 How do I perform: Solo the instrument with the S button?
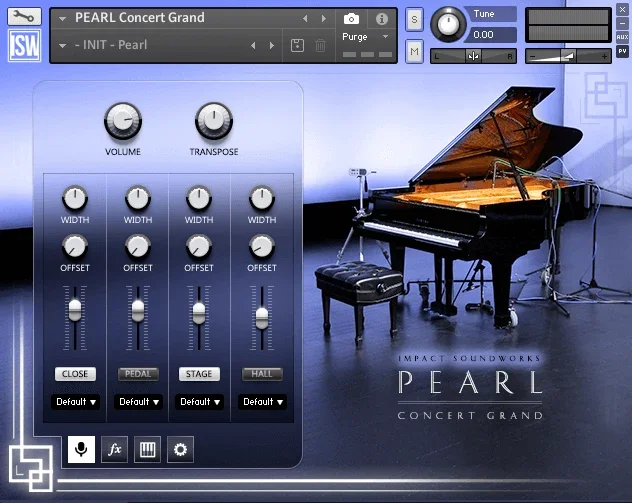click(414, 19)
